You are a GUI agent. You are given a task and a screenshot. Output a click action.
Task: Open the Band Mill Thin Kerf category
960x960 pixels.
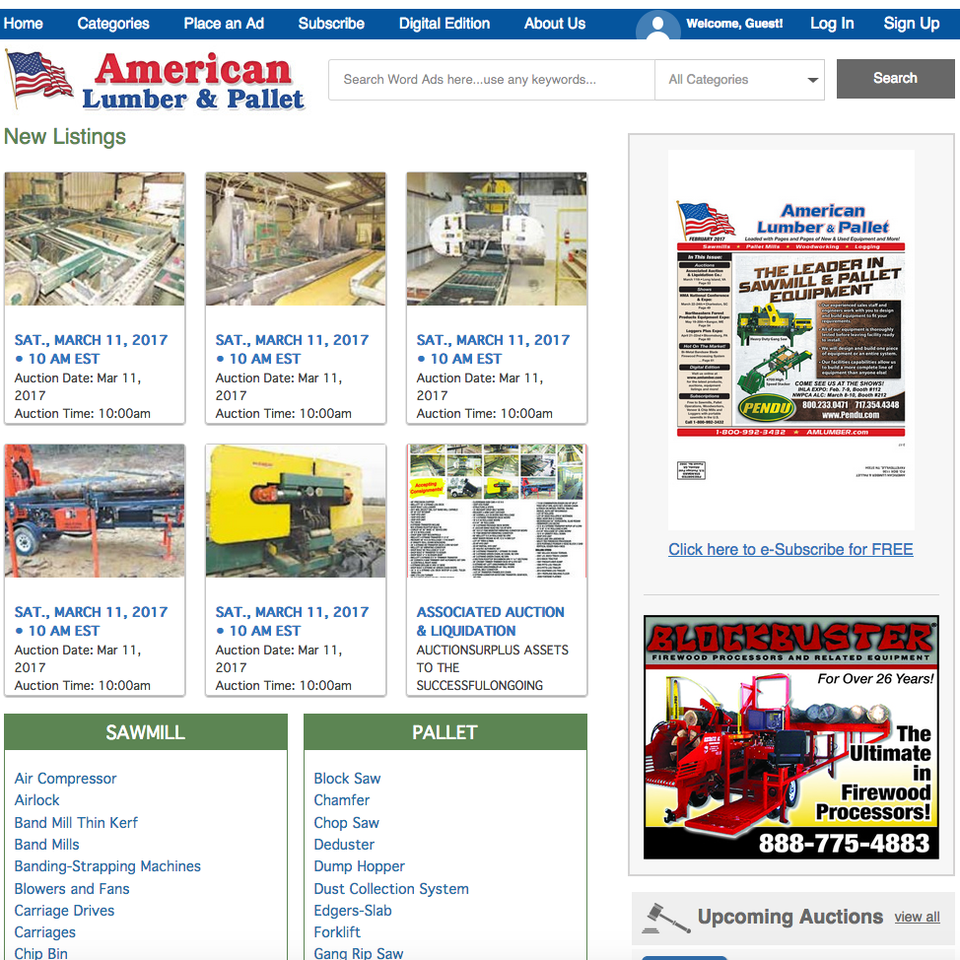[x=76, y=822]
